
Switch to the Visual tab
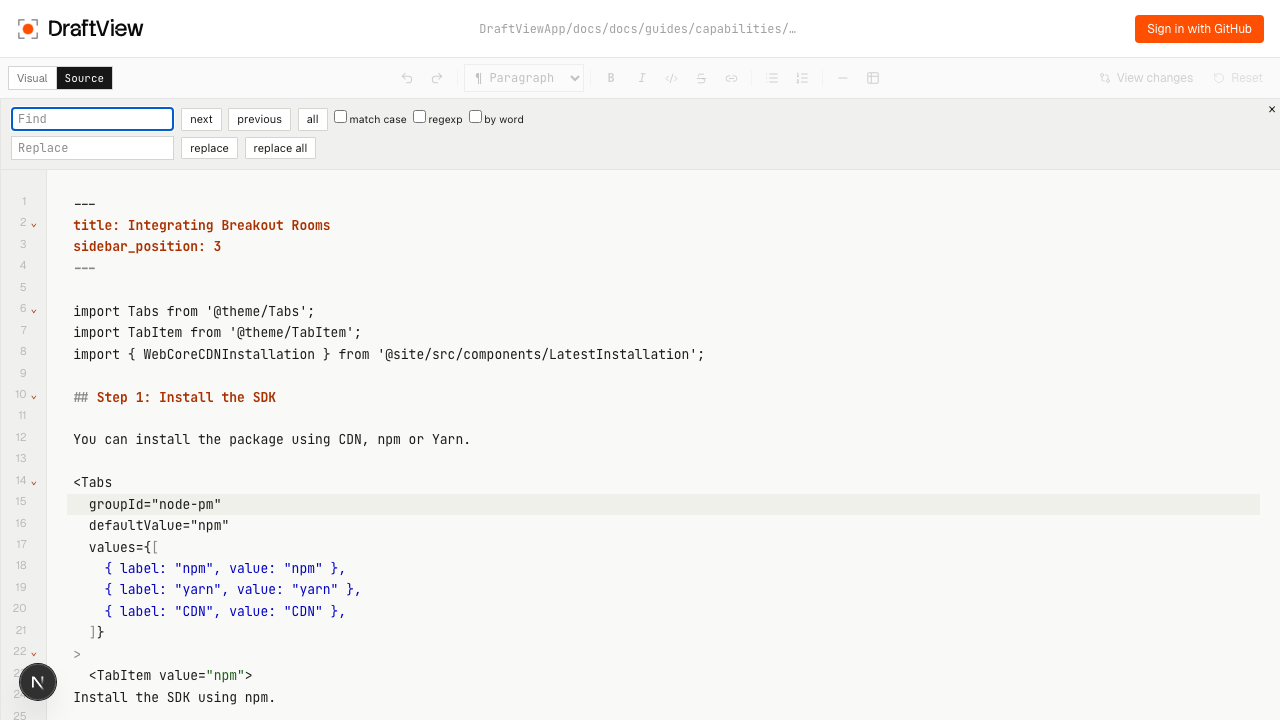click(x=32, y=78)
